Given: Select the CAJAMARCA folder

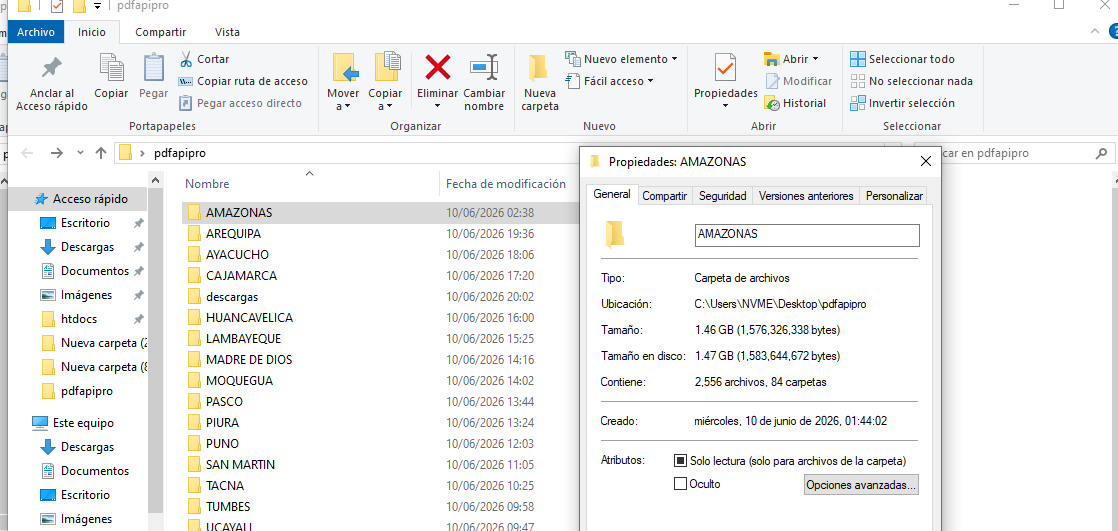Looking at the screenshot, I should (x=381, y=275).
